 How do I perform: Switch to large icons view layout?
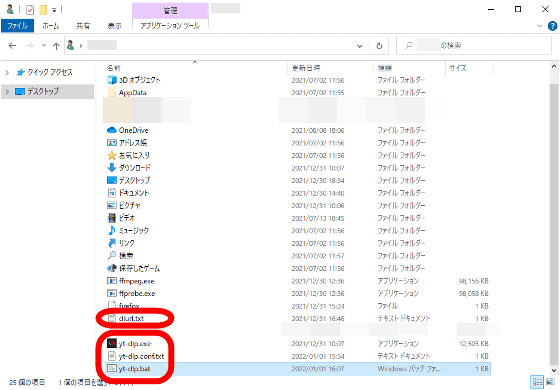point(550,382)
